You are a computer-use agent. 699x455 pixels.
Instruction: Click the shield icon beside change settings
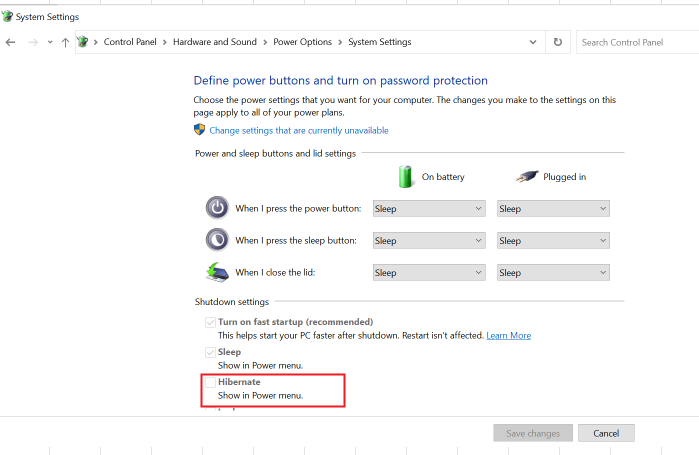(199, 130)
